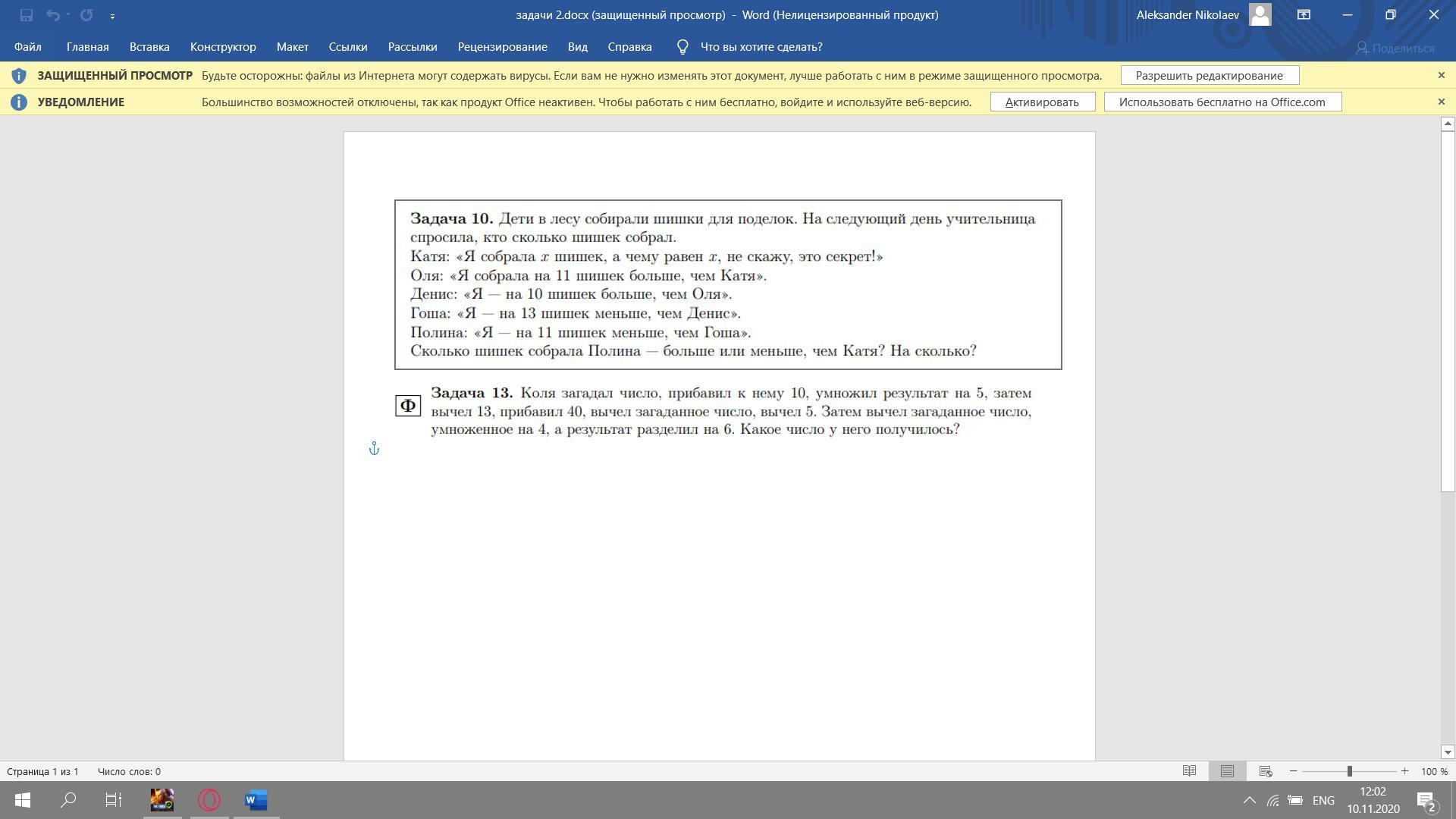The width and height of the screenshot is (1456, 819).
Task: Show hidden tray icons chevron
Action: click(x=1249, y=801)
